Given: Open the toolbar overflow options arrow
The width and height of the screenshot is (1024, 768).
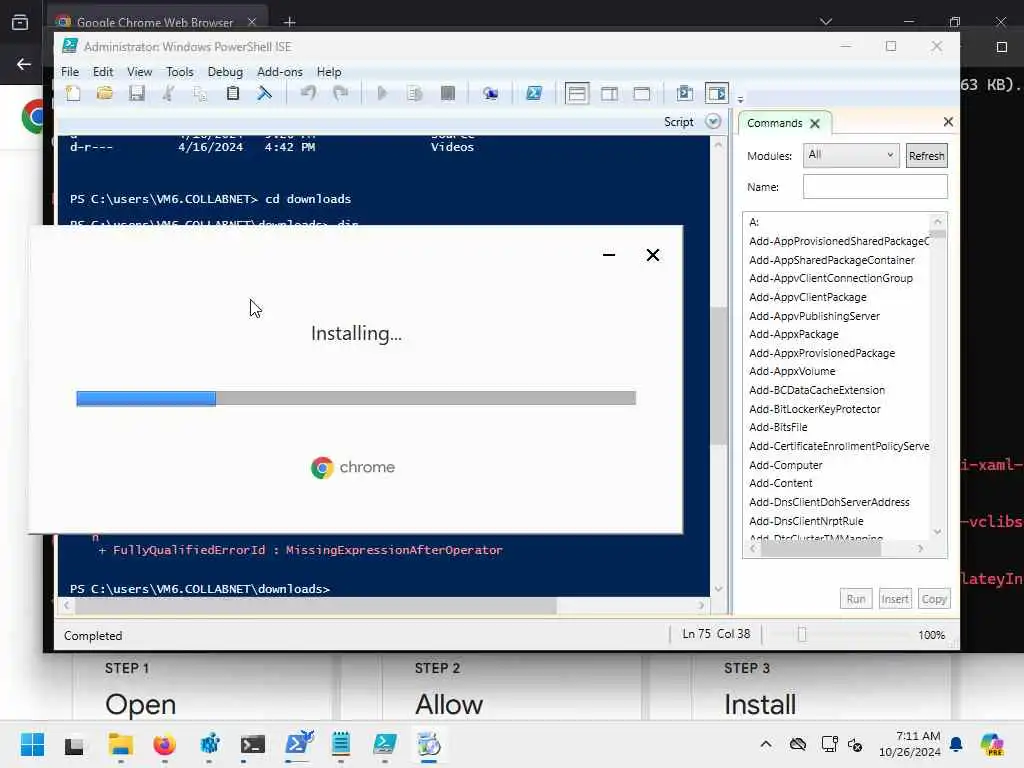Looking at the screenshot, I should [x=740, y=100].
